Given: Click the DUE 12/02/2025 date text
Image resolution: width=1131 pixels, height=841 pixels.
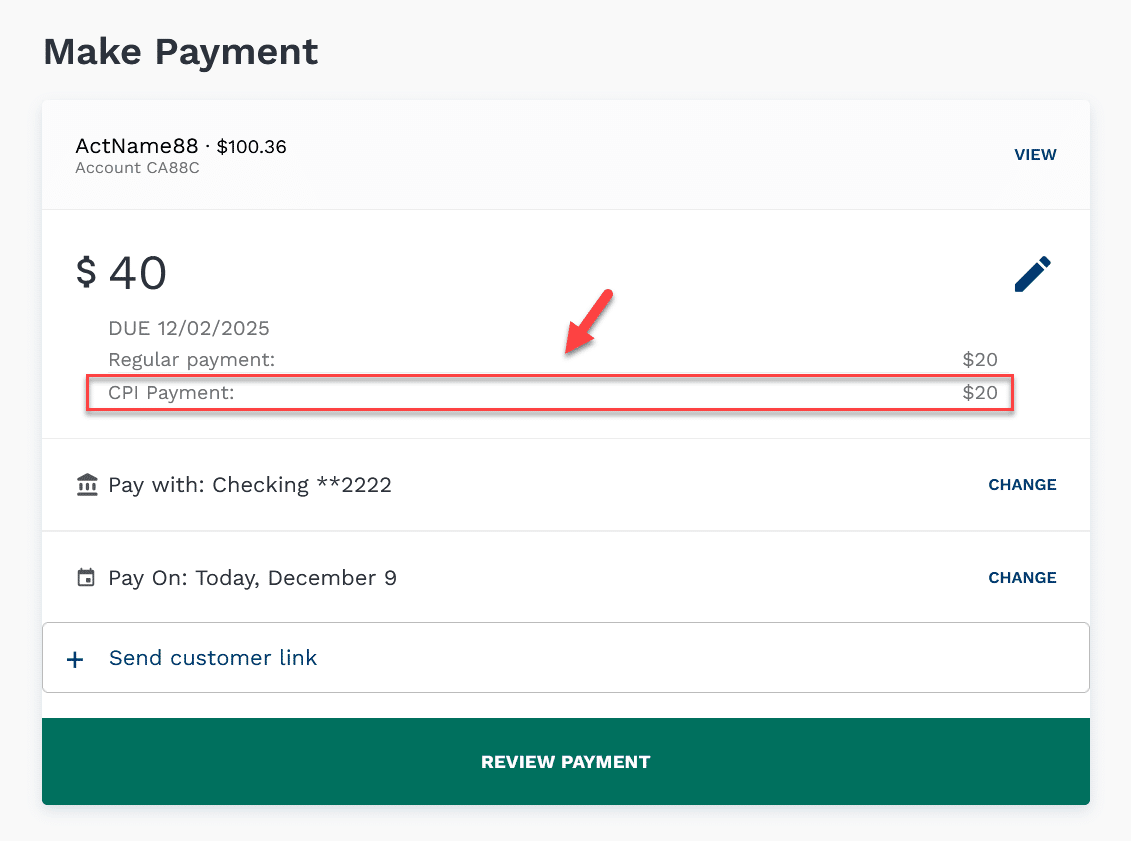Looking at the screenshot, I should pyautogui.click(x=189, y=328).
